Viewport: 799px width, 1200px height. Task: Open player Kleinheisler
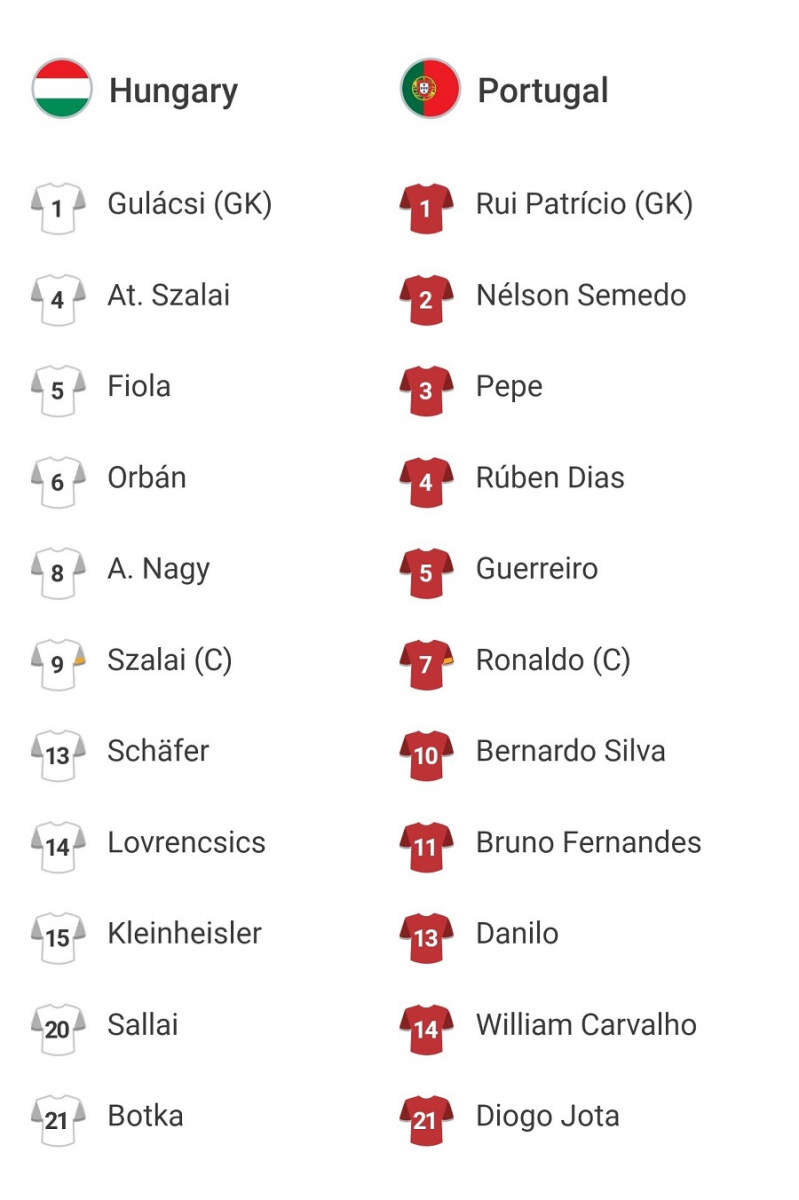click(x=184, y=933)
